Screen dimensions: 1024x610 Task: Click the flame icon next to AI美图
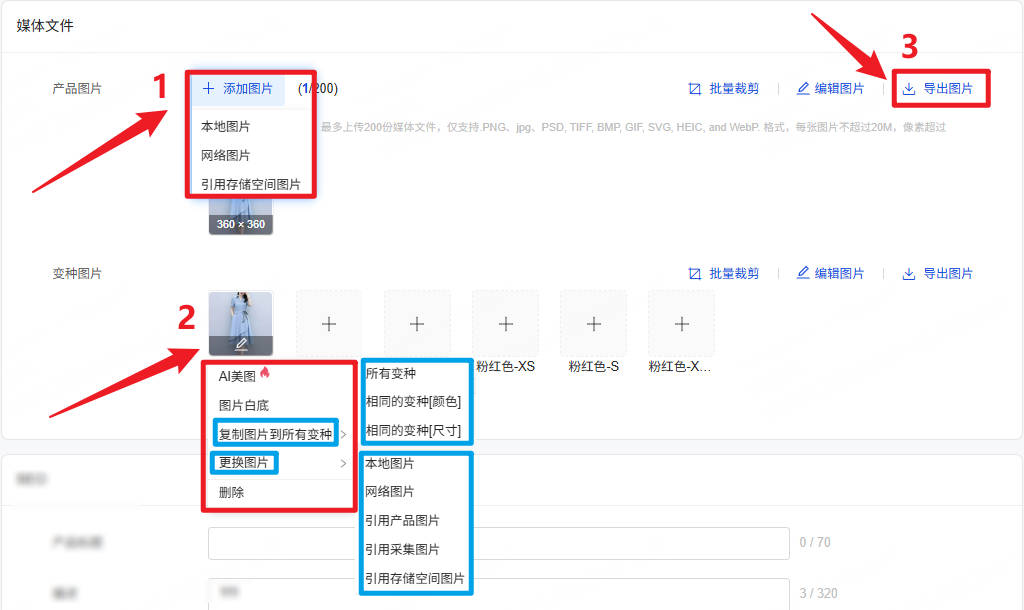264,372
